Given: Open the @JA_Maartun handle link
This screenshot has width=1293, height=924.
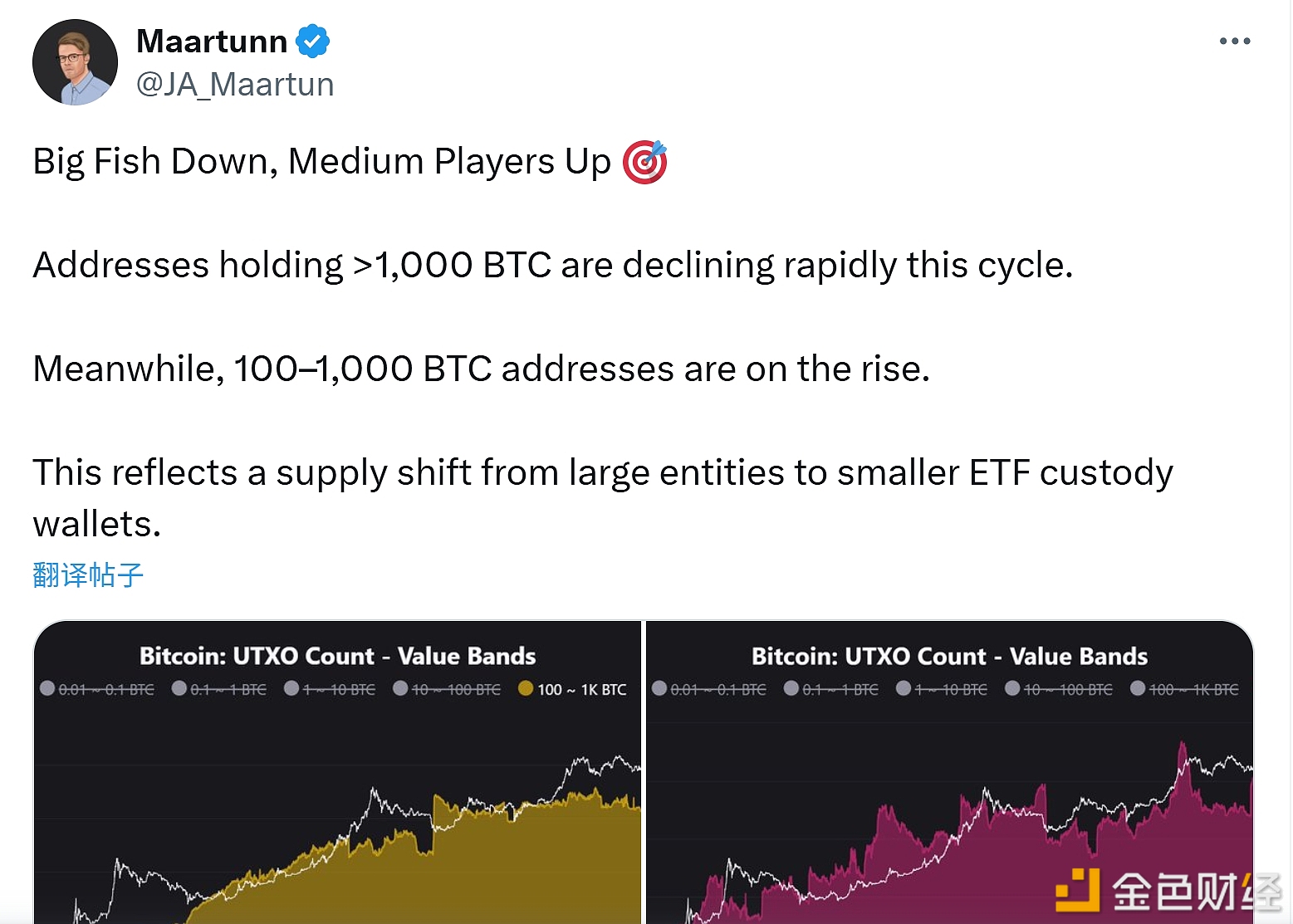Looking at the screenshot, I should (x=234, y=85).
